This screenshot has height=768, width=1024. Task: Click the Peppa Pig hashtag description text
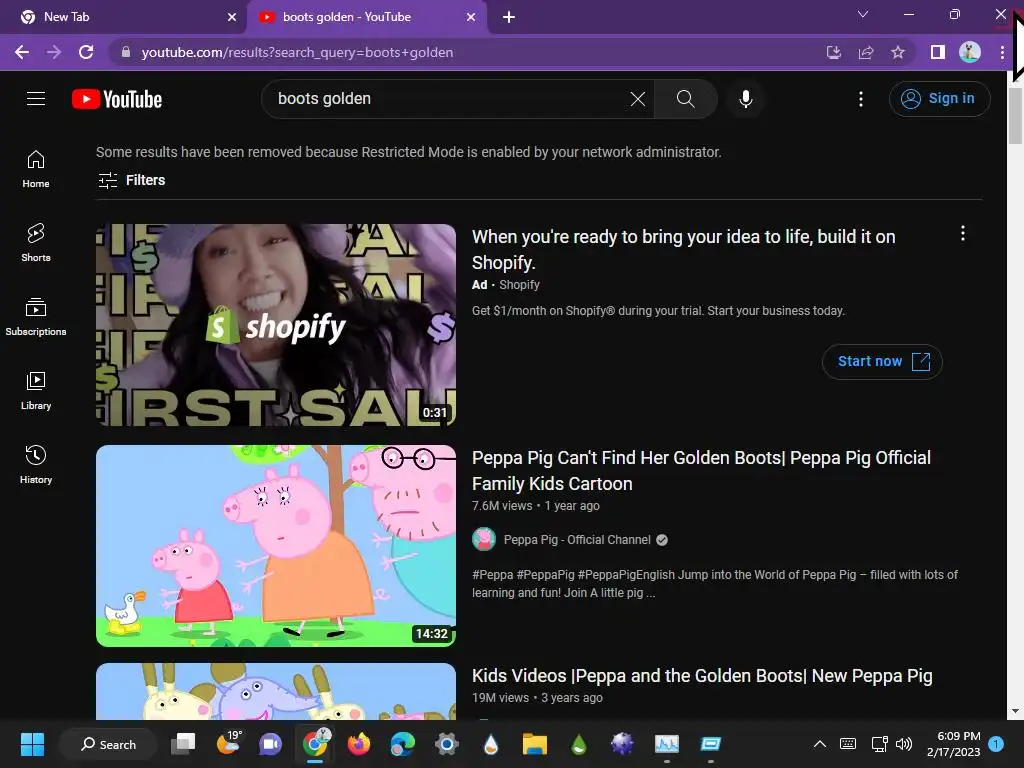click(714, 583)
